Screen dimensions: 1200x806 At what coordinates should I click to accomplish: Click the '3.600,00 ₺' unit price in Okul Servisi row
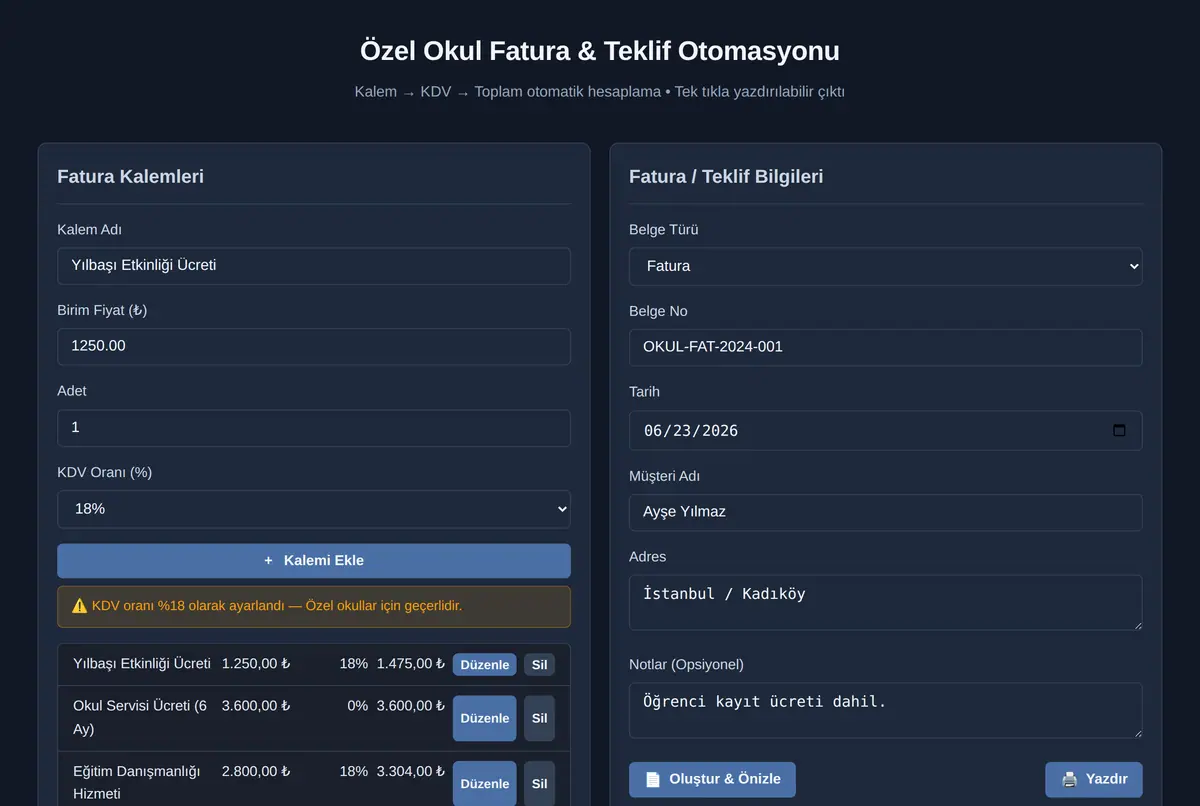256,706
